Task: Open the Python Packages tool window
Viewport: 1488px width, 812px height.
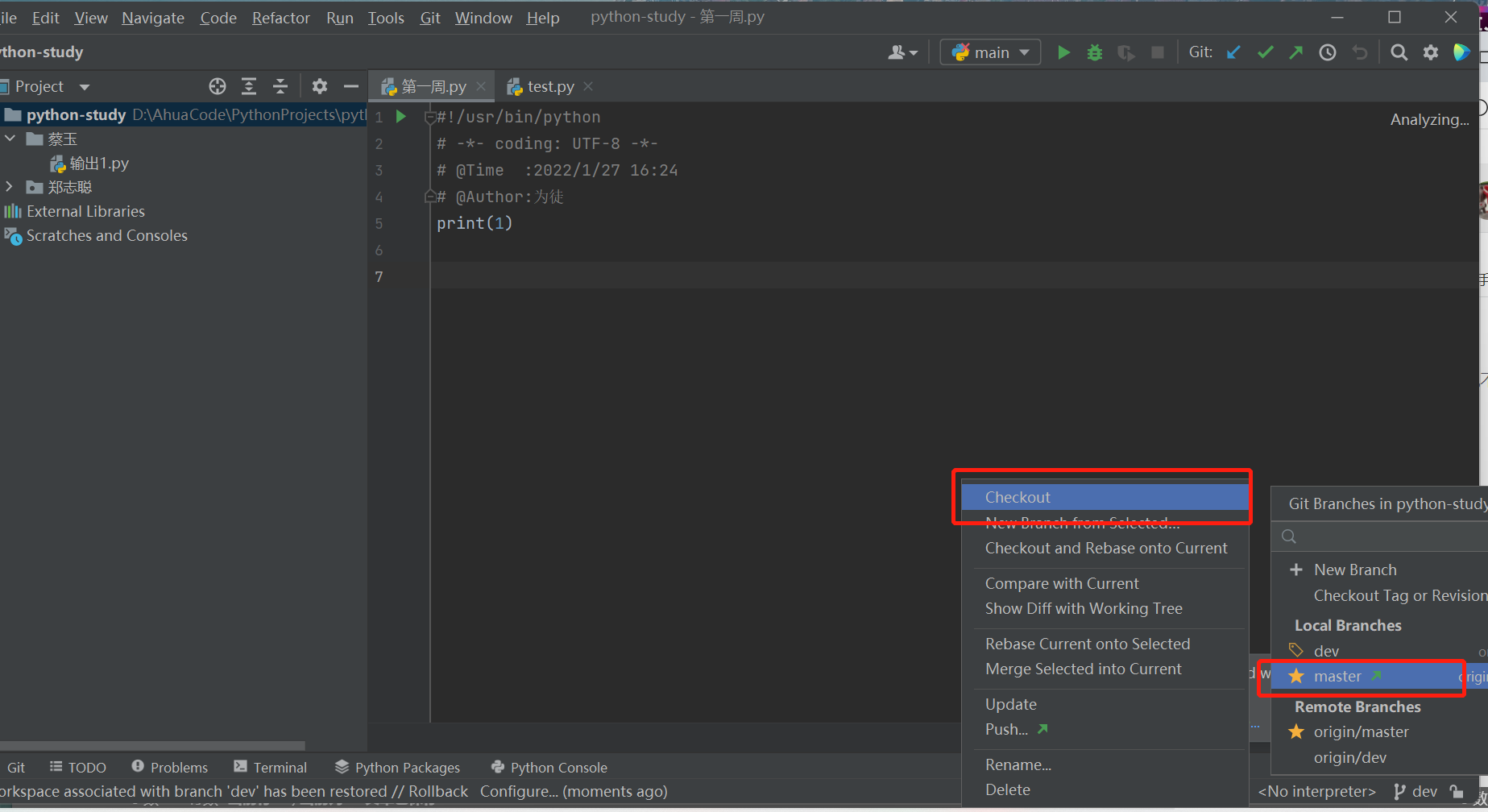Action: (397, 767)
